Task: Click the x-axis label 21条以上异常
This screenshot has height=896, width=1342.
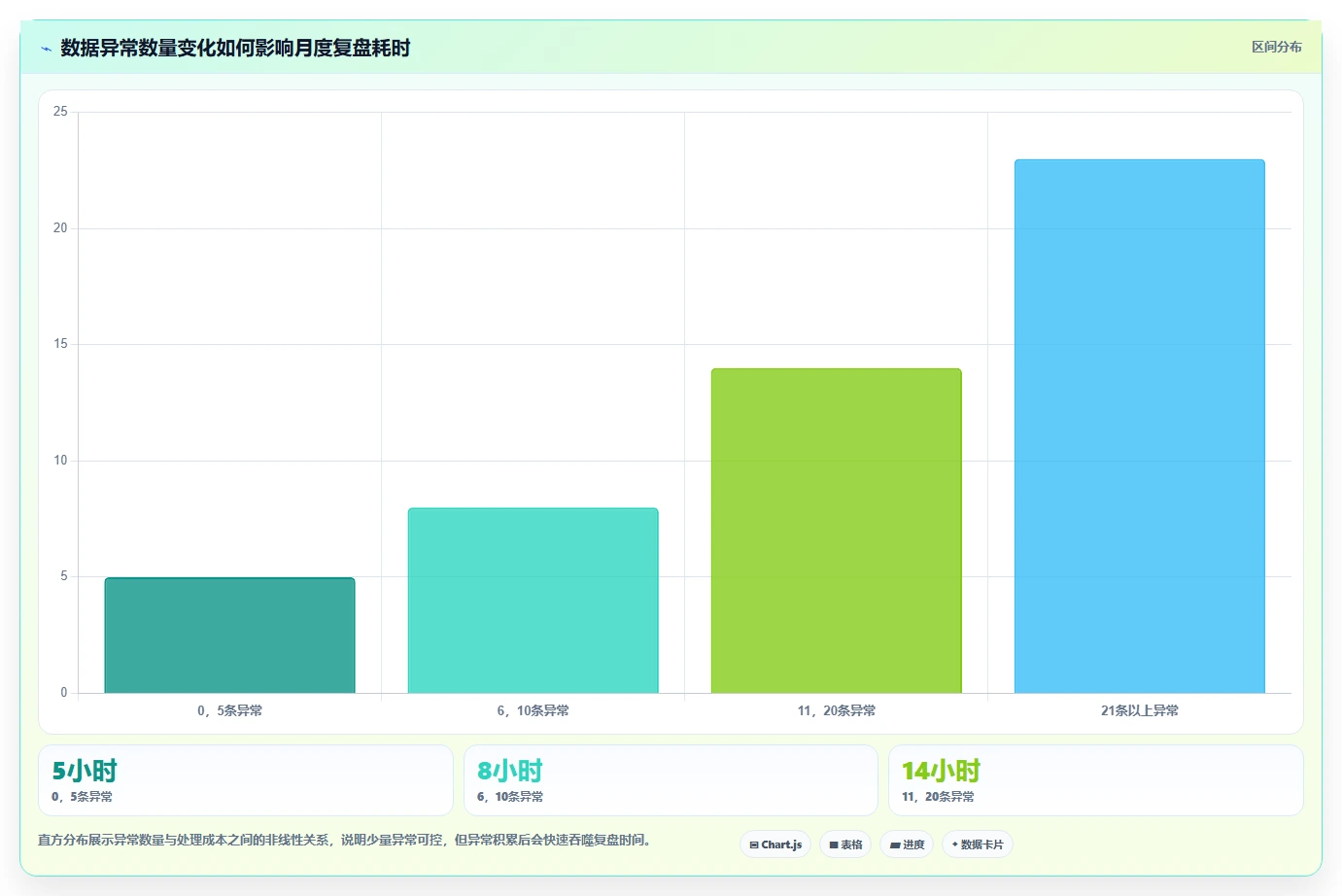Action: click(x=1139, y=710)
